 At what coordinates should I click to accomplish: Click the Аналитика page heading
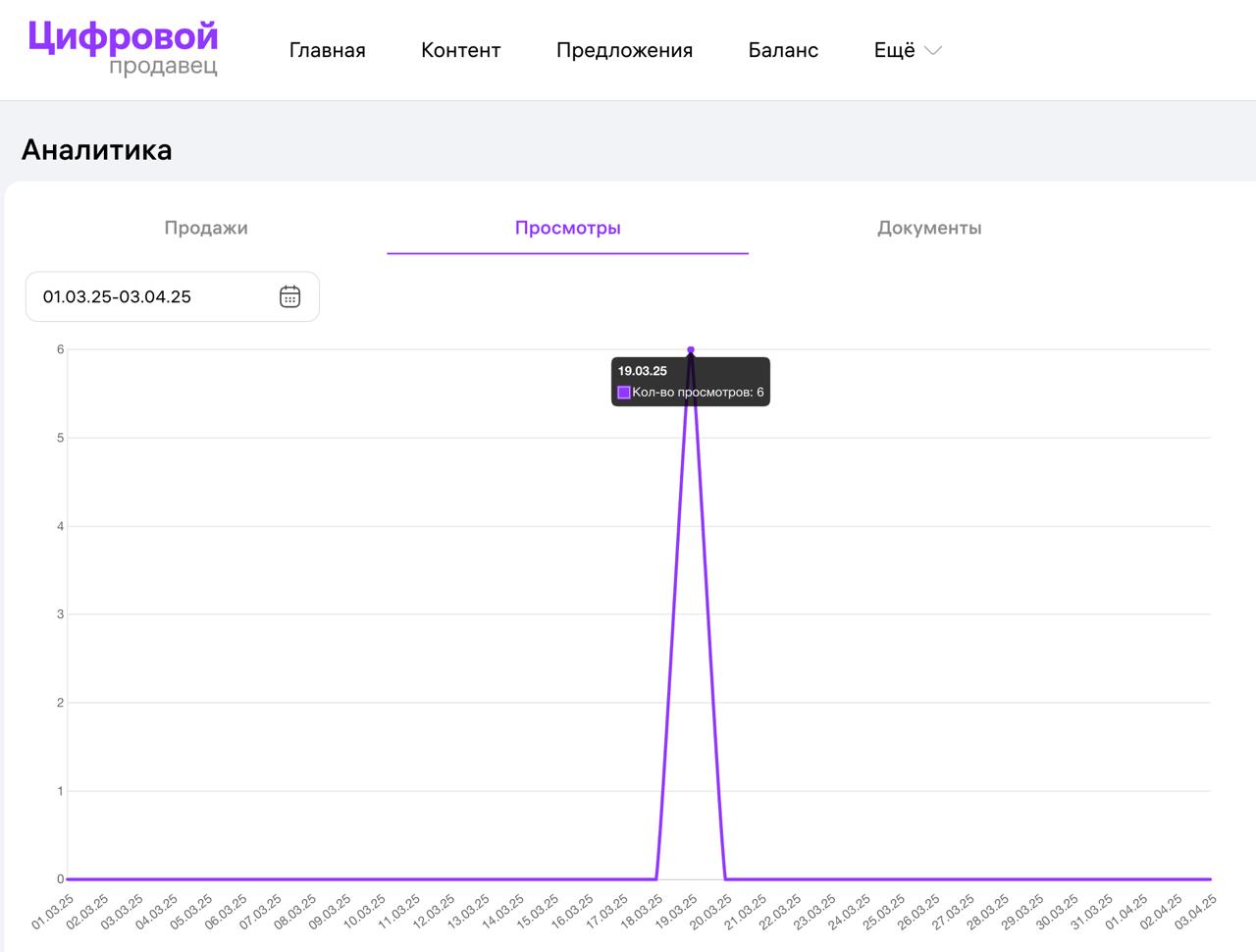tap(97, 150)
